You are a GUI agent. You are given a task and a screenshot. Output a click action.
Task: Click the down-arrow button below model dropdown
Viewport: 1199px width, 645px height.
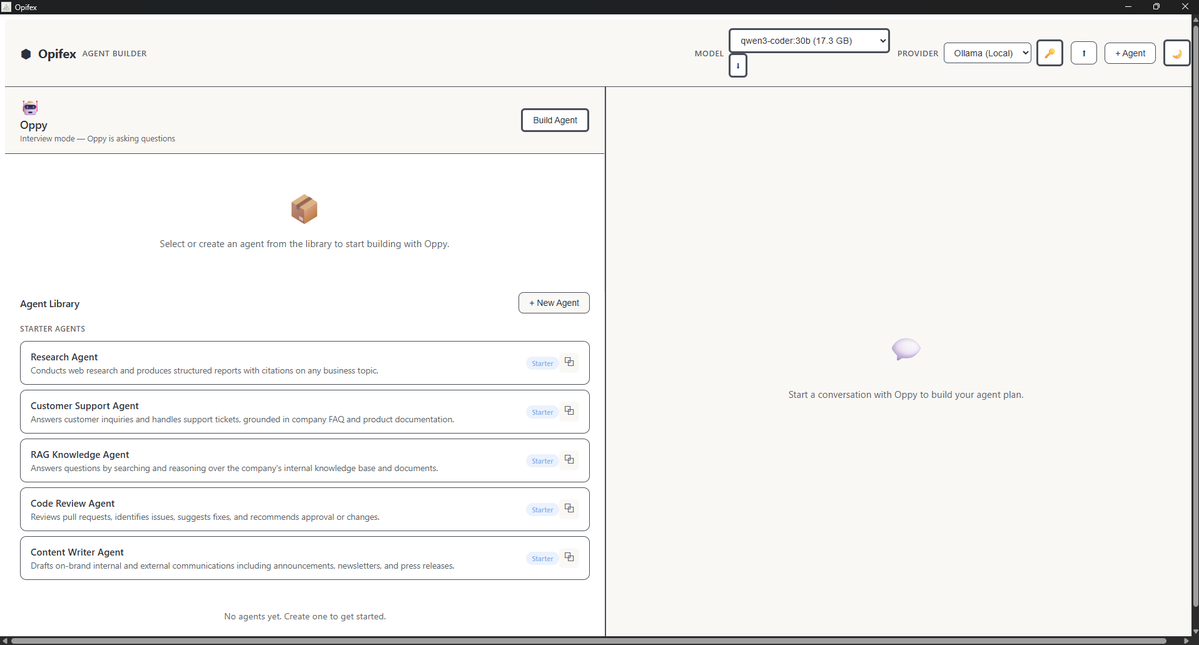738,66
